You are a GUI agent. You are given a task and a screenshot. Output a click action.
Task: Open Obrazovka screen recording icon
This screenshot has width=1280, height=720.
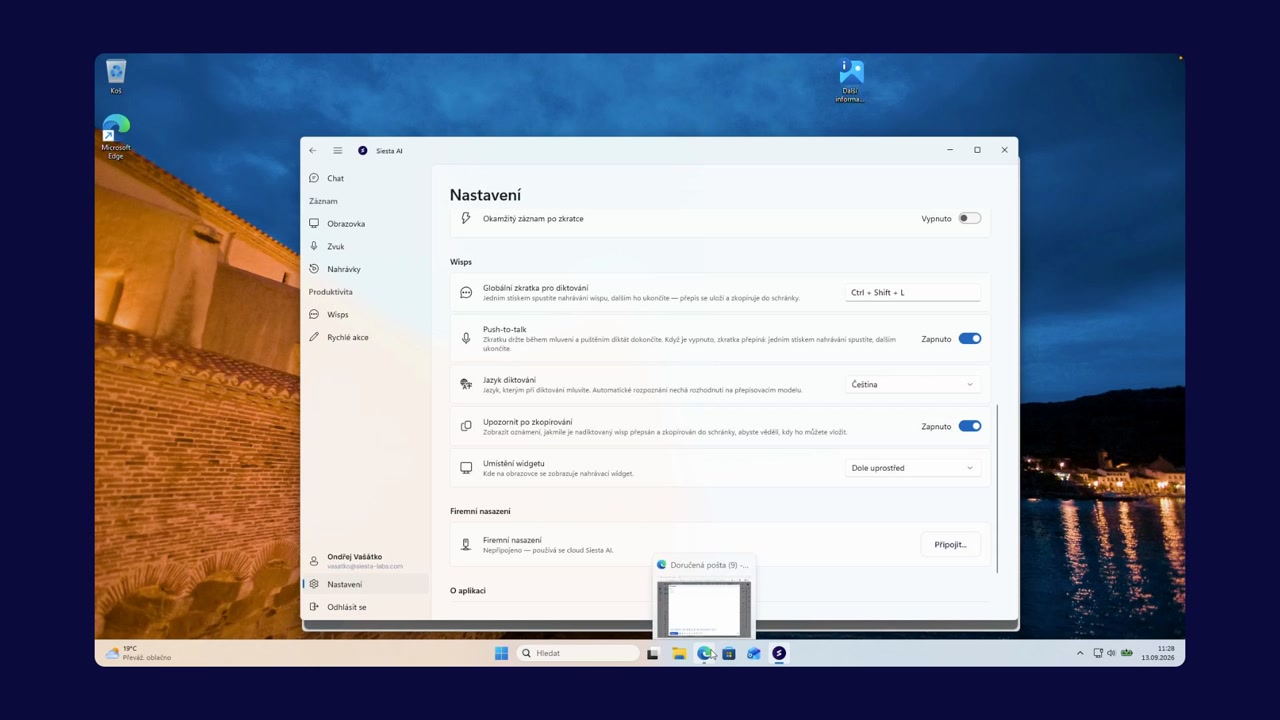(314, 224)
